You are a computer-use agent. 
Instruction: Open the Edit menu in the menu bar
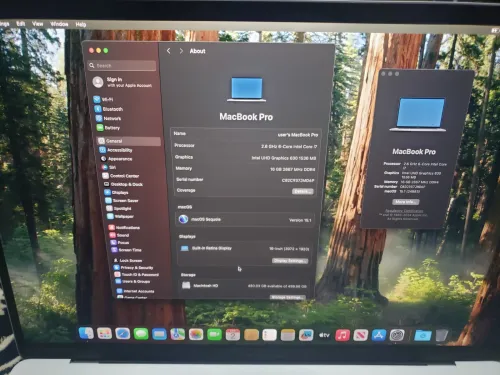(21, 23)
